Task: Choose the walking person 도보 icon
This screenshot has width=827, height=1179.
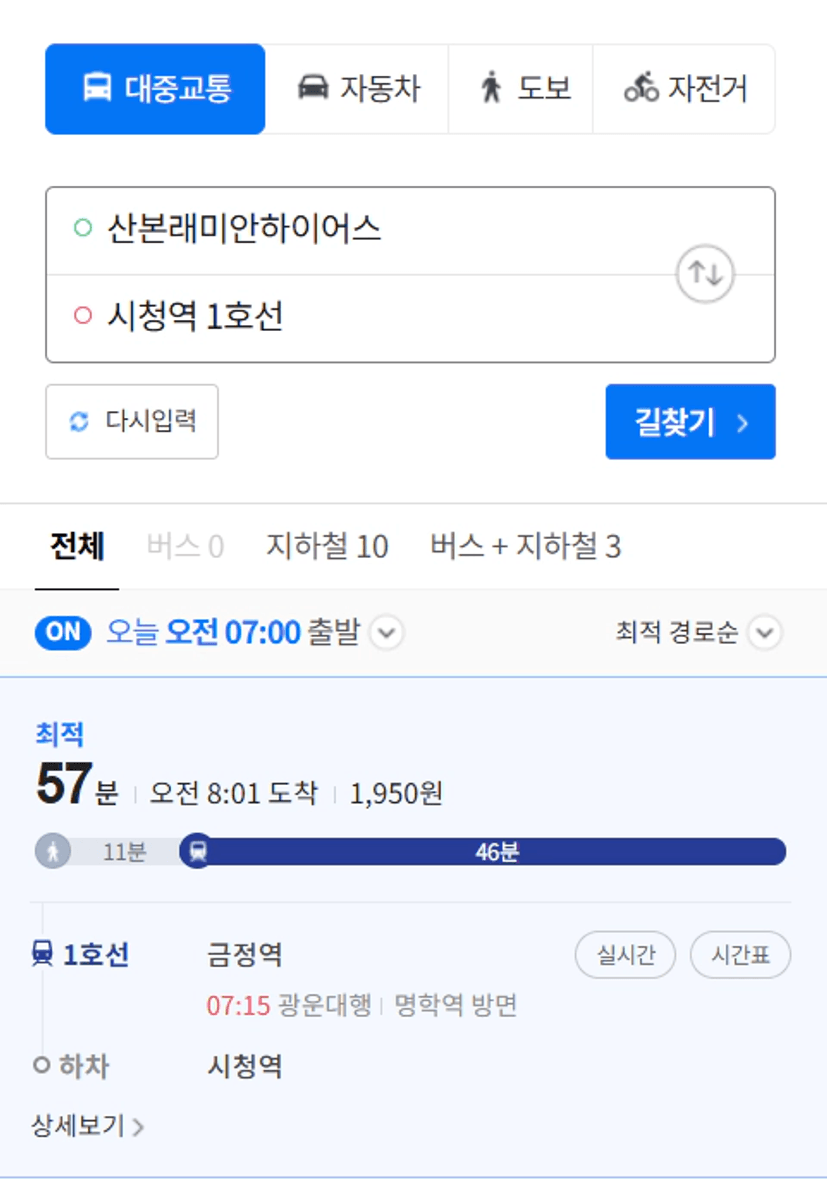Action: pos(491,87)
